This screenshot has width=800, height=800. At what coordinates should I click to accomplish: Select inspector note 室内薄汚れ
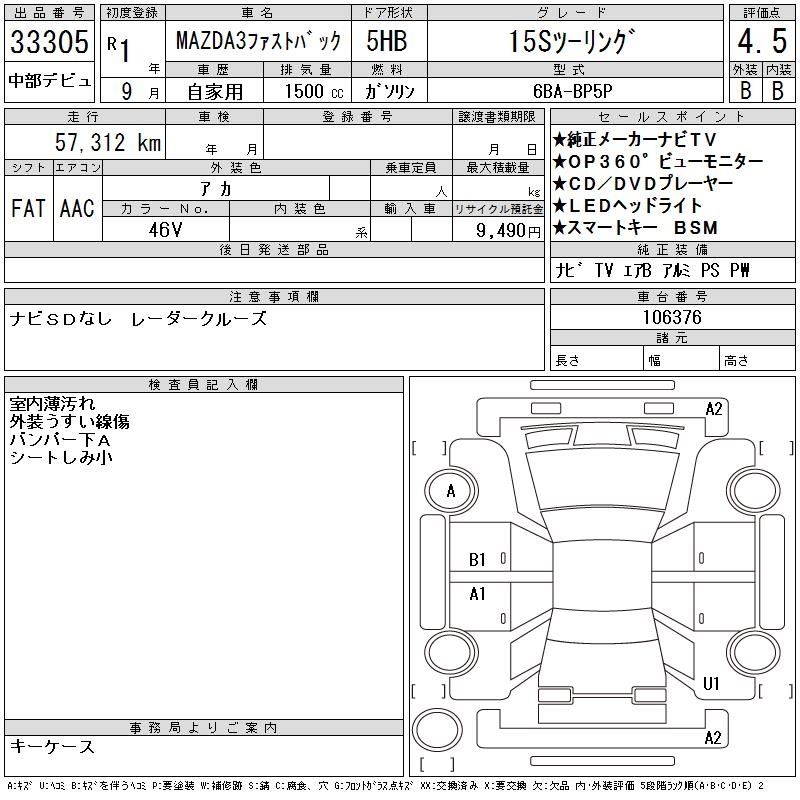tap(52, 404)
